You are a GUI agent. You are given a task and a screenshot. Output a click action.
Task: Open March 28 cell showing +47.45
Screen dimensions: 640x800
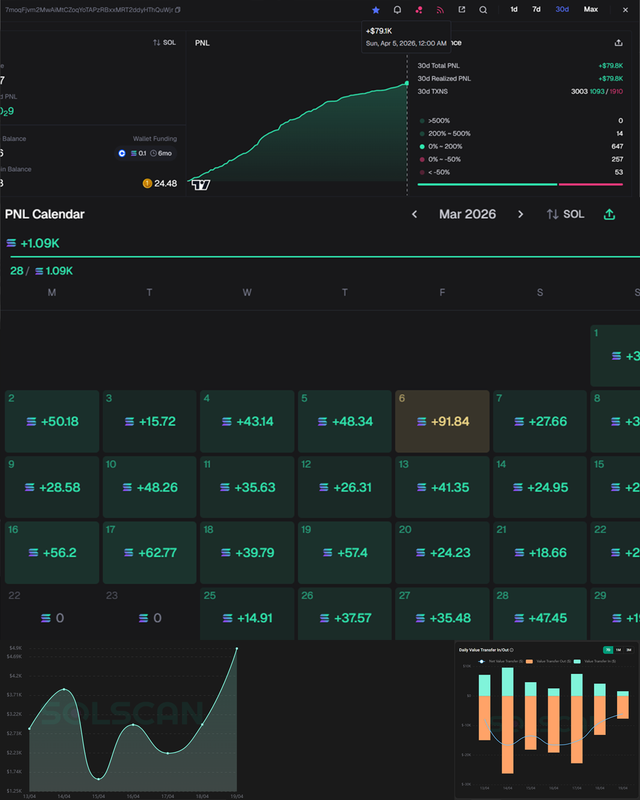tap(539, 614)
